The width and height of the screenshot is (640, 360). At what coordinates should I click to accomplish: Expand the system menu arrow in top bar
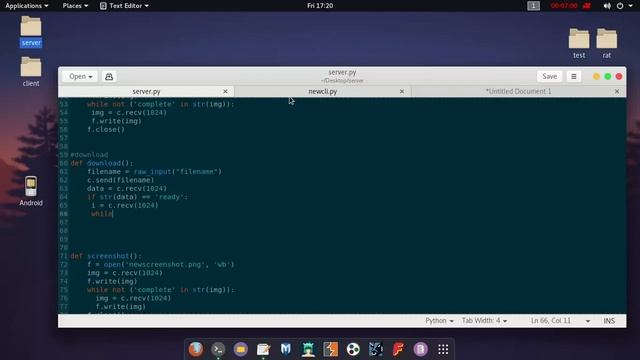(631, 6)
